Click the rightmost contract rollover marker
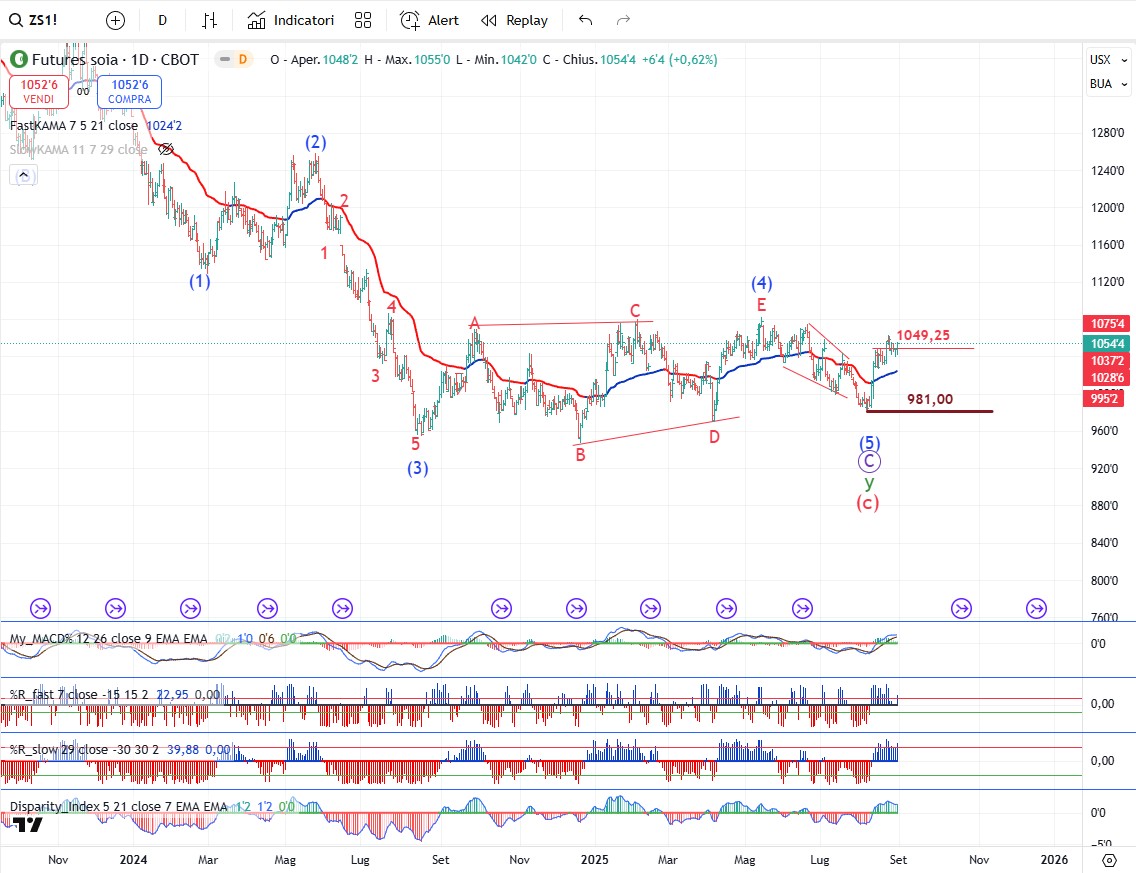Viewport: 1136px width, 873px height. click(1036, 607)
